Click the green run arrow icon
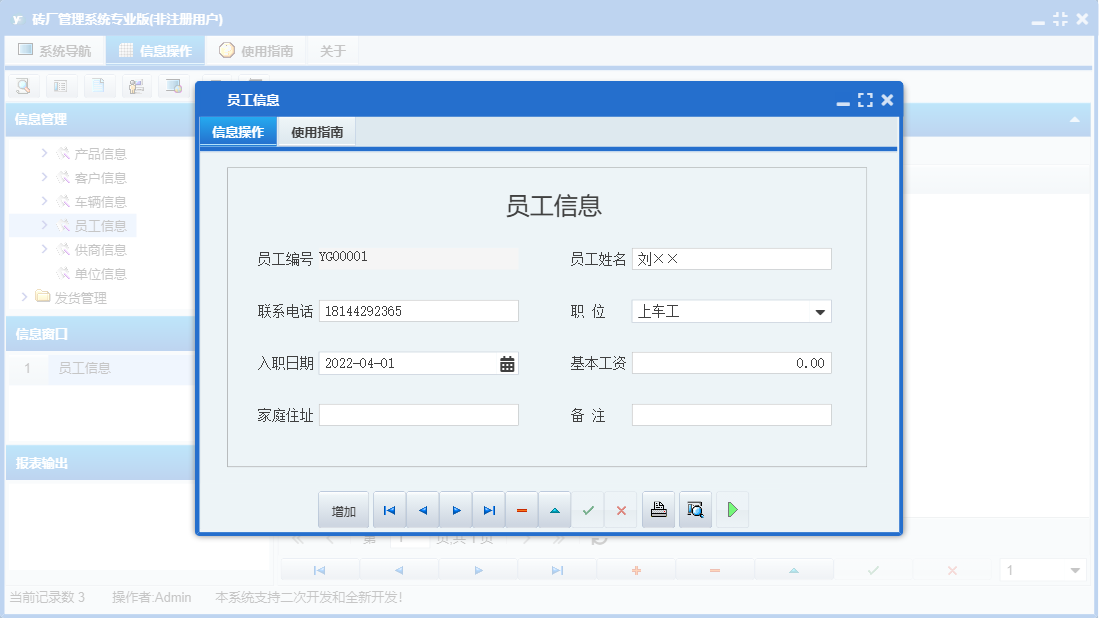The height and width of the screenshot is (618, 1099). (x=731, y=510)
